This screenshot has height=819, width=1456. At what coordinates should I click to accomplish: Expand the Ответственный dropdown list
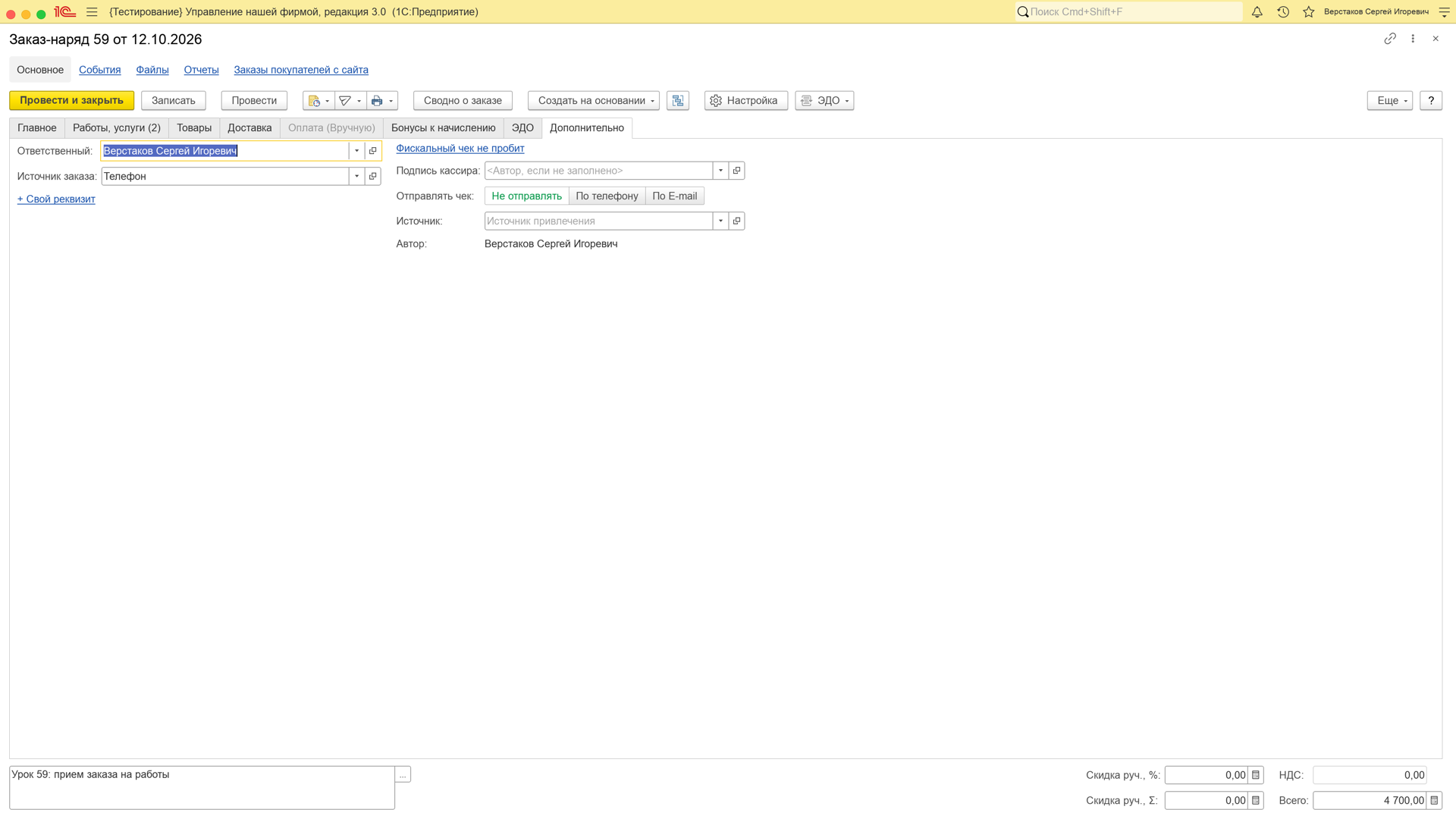[356, 151]
